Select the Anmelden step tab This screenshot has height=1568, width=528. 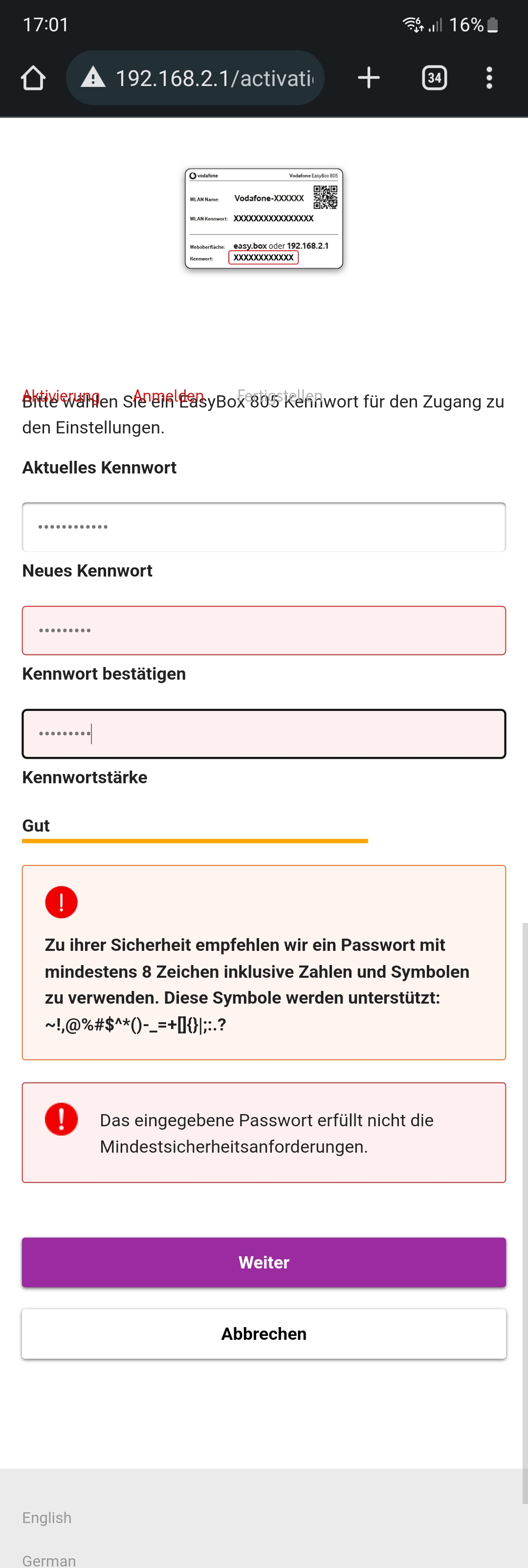[x=168, y=396]
